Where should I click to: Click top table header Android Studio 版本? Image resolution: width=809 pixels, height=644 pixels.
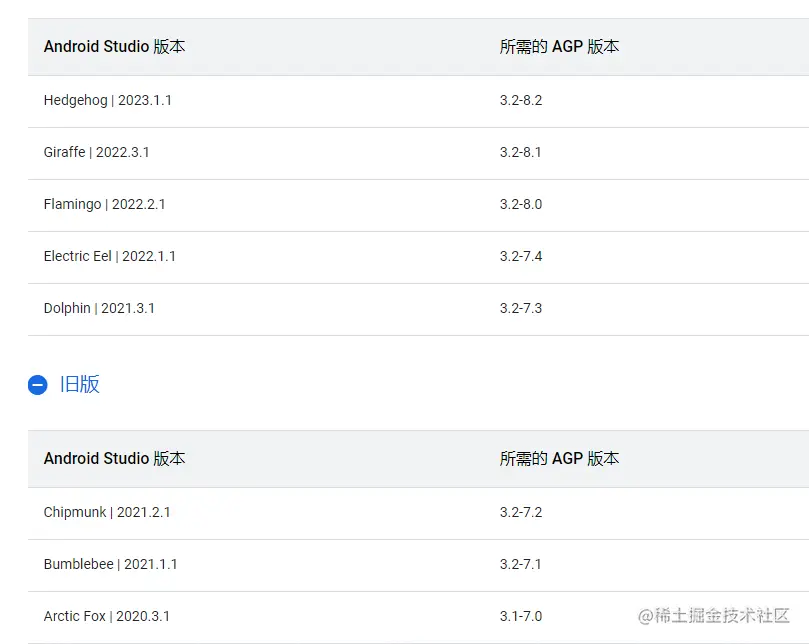[x=115, y=46]
